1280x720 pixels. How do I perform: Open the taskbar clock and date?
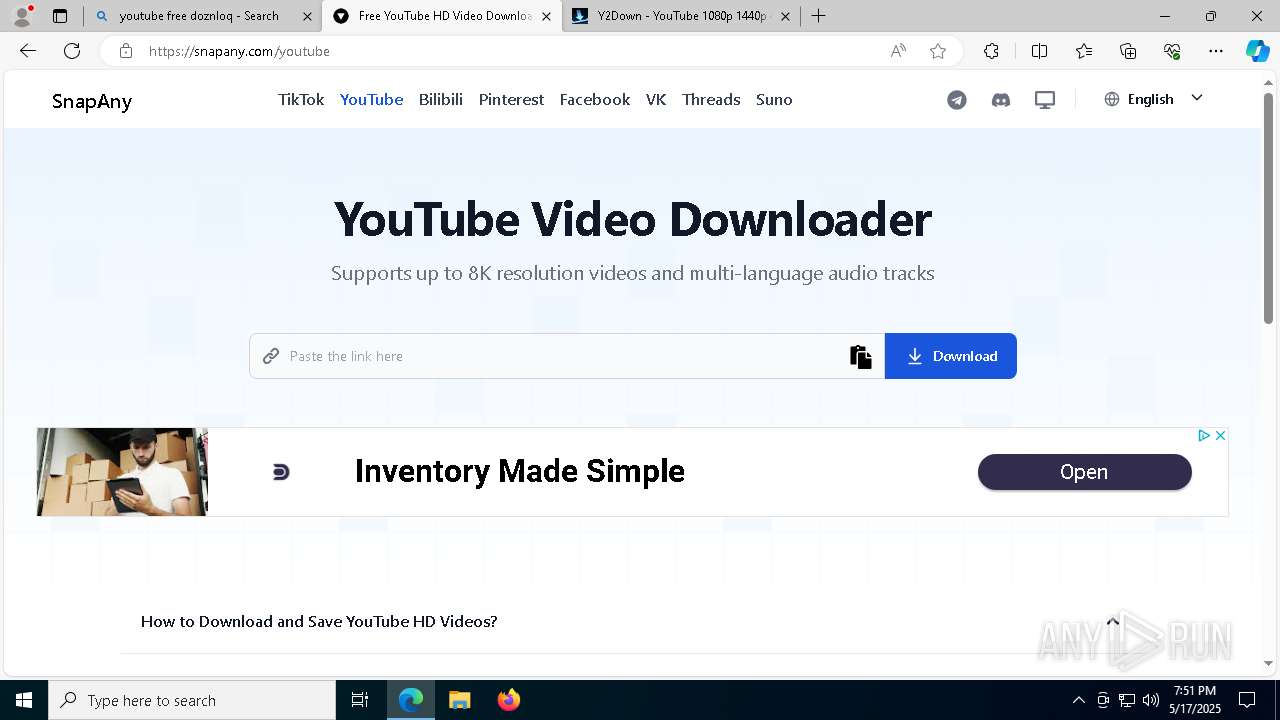click(x=1195, y=700)
